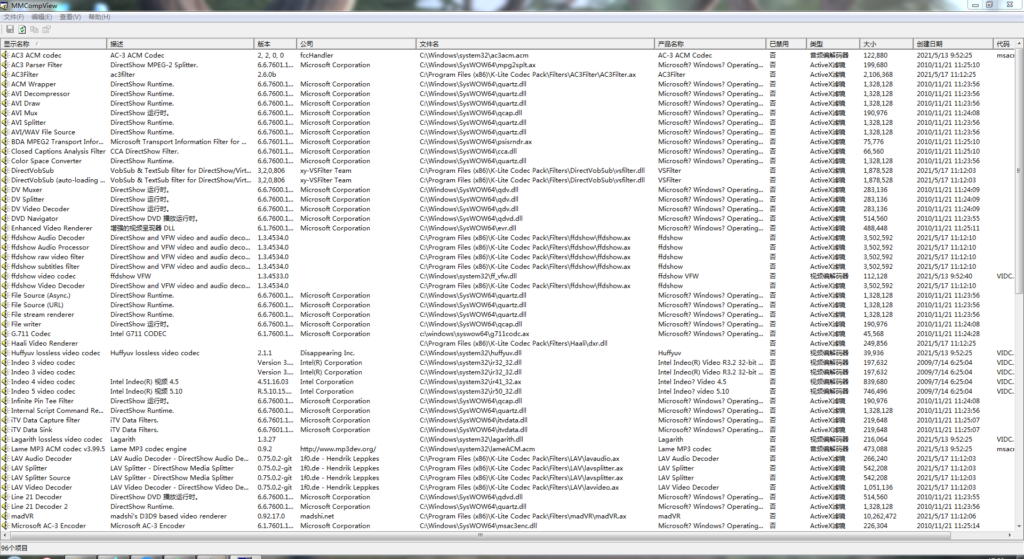Click the icon beside ACM Wrapper
Viewport: 1024px width, 559px height.
(x=5, y=84)
